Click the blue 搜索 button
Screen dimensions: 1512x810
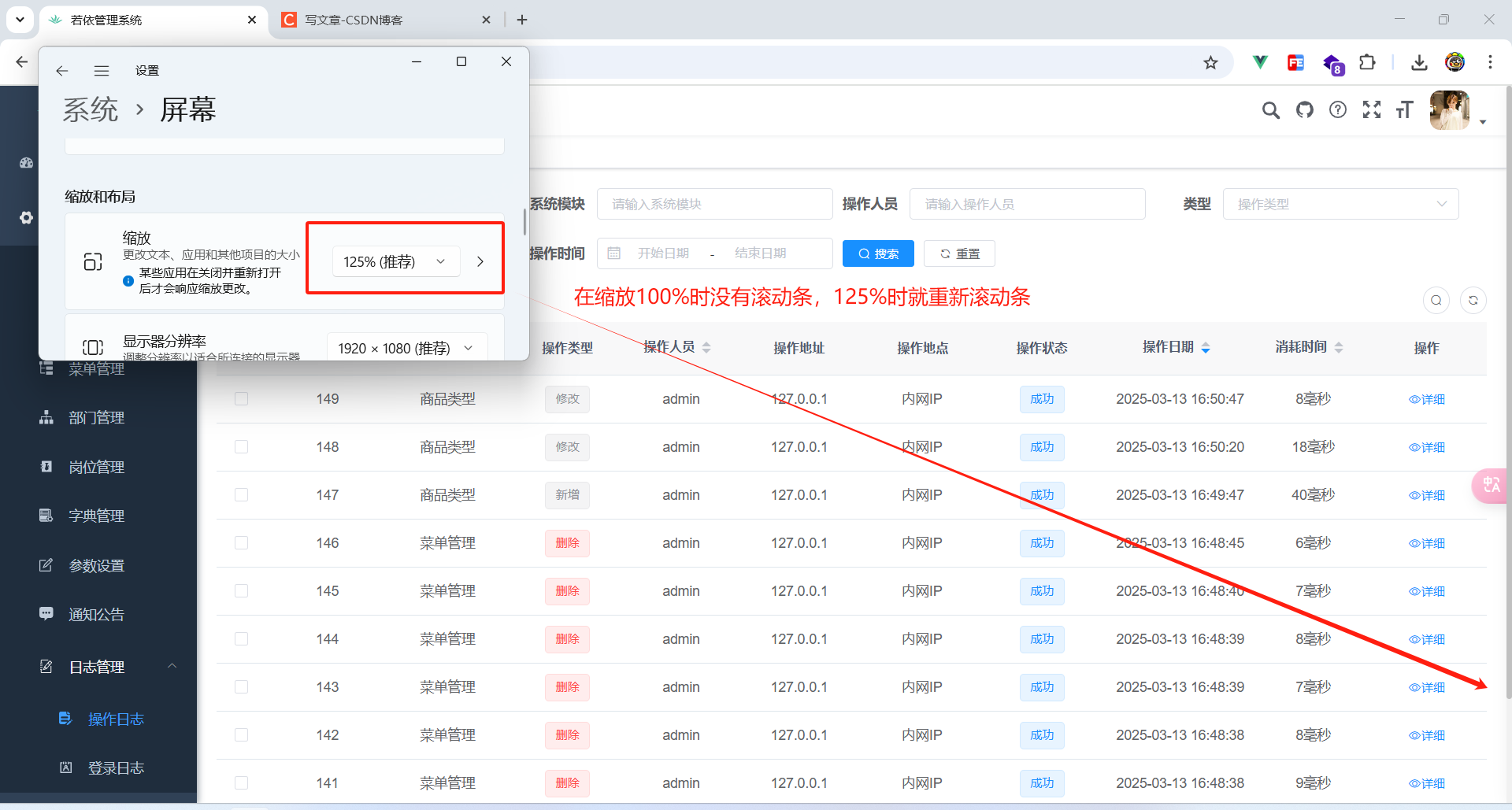click(878, 253)
